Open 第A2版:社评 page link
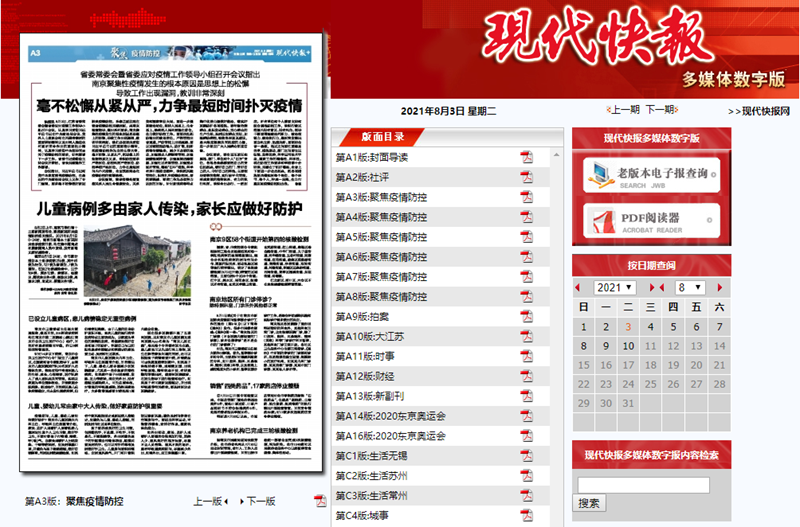This screenshot has width=800, height=527. coord(362,177)
